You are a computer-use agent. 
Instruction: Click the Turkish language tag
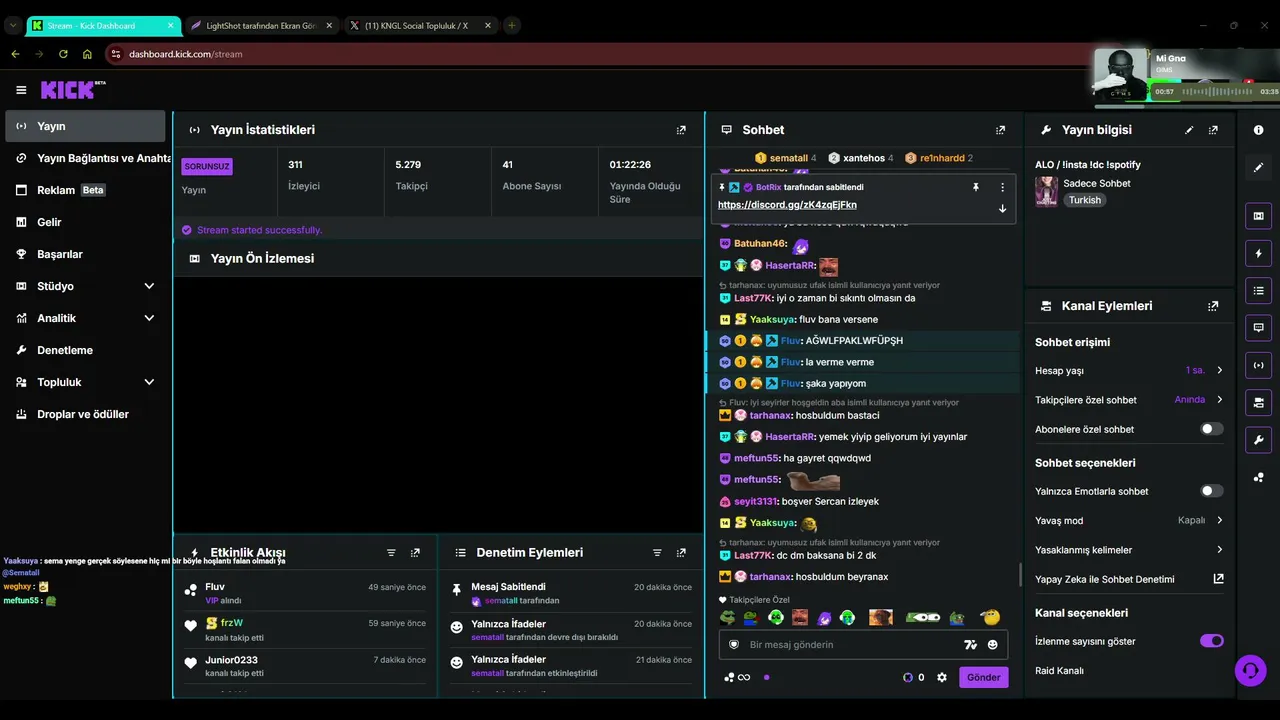coord(1084,200)
